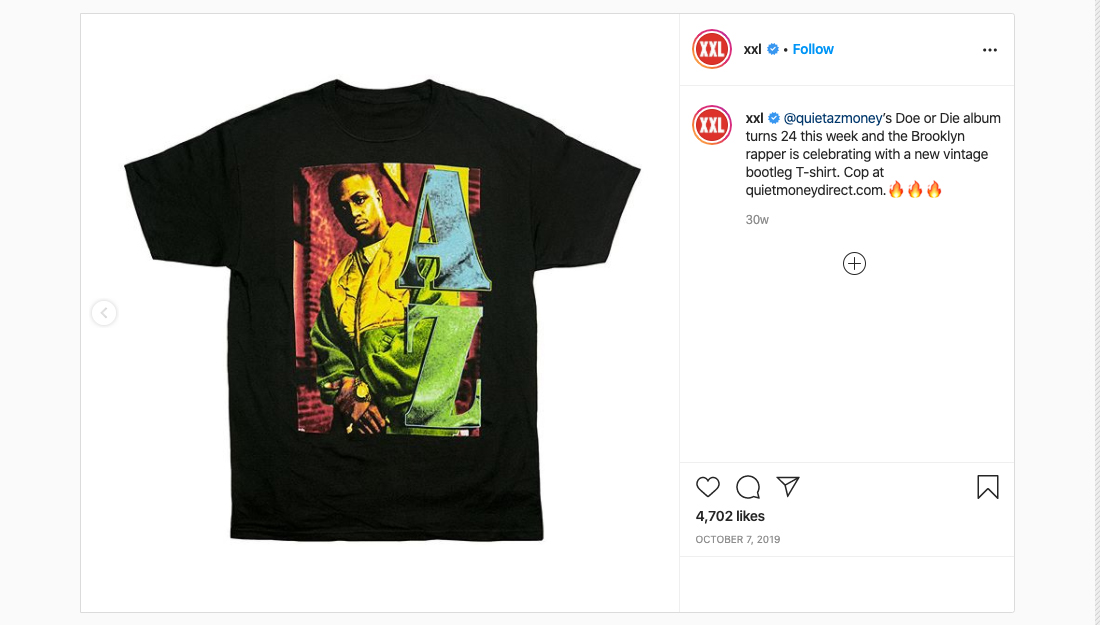Open more options three-dot menu
This screenshot has height=625, width=1100.
990,50
